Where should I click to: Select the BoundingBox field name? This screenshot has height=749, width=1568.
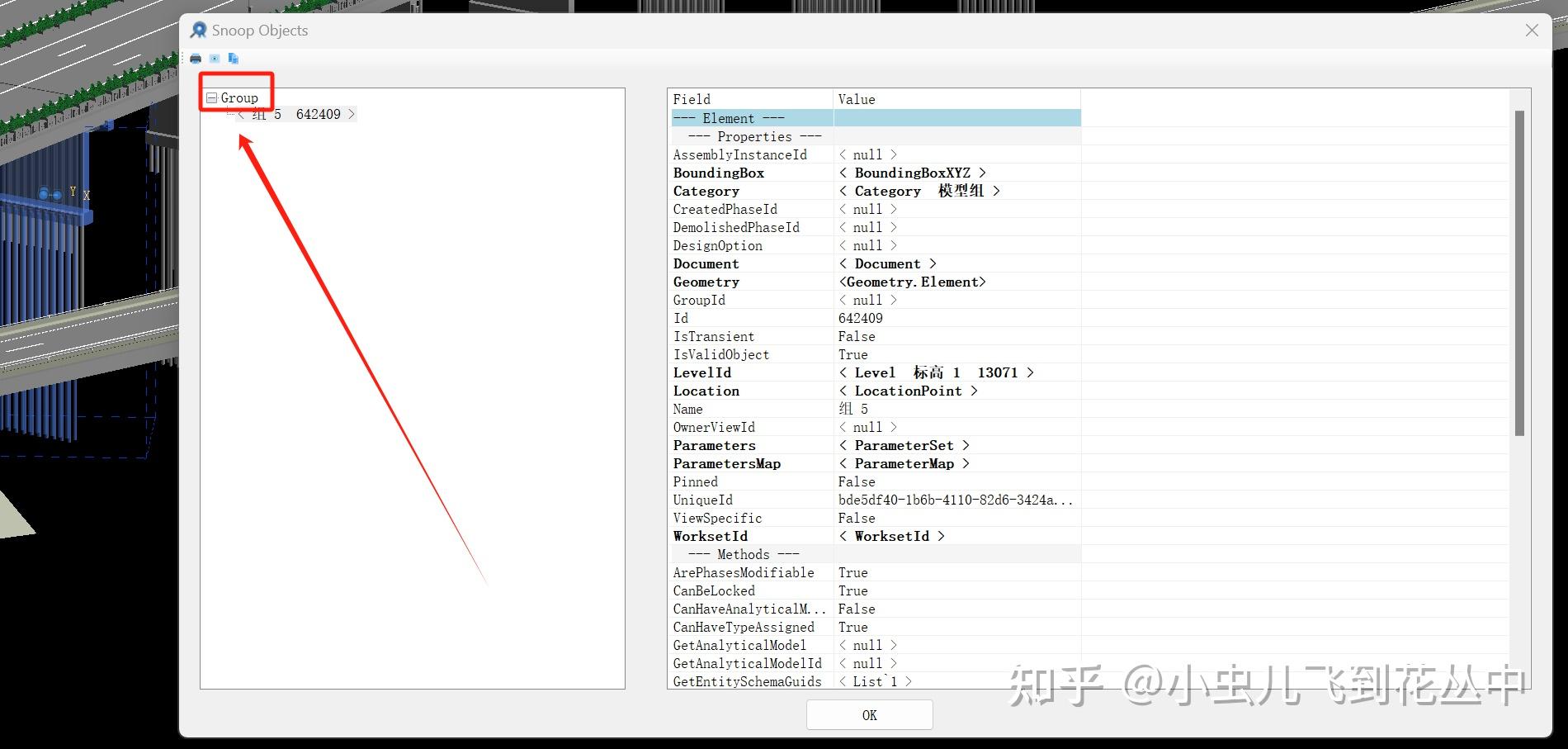(718, 173)
